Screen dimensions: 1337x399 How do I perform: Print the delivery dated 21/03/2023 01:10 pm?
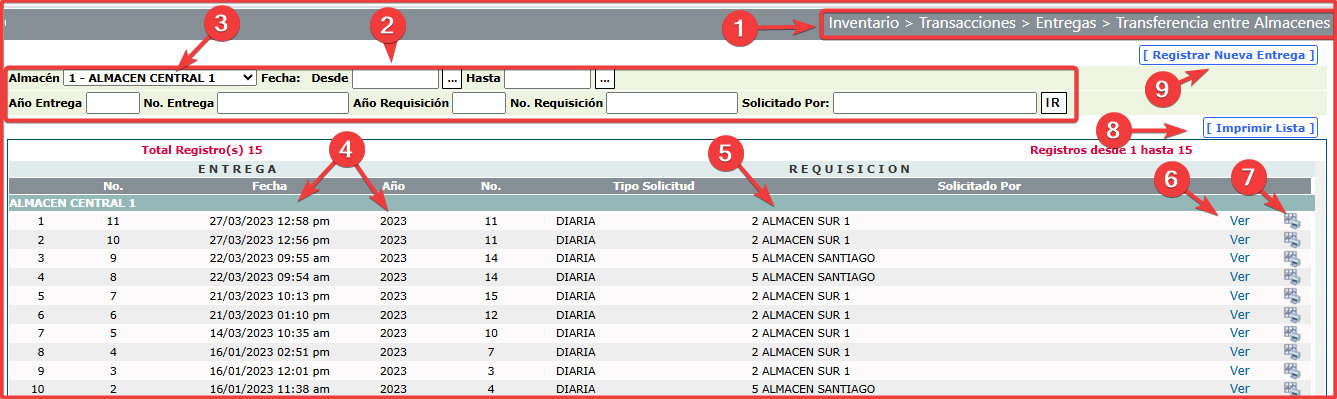[x=1291, y=315]
